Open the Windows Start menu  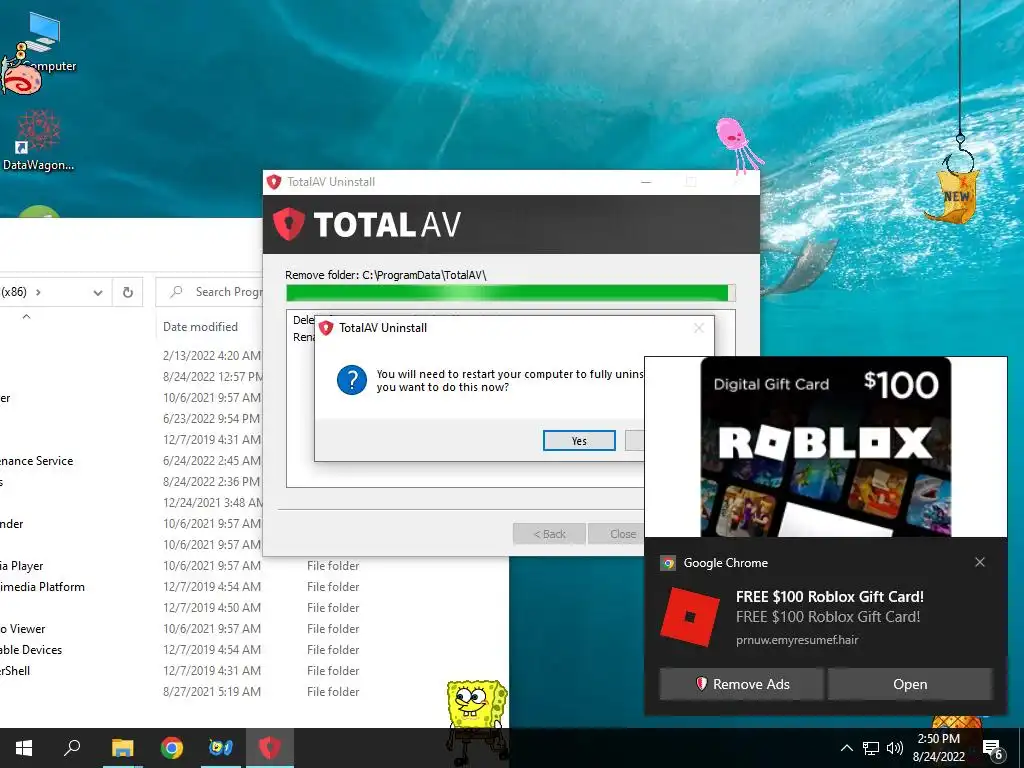coord(24,748)
